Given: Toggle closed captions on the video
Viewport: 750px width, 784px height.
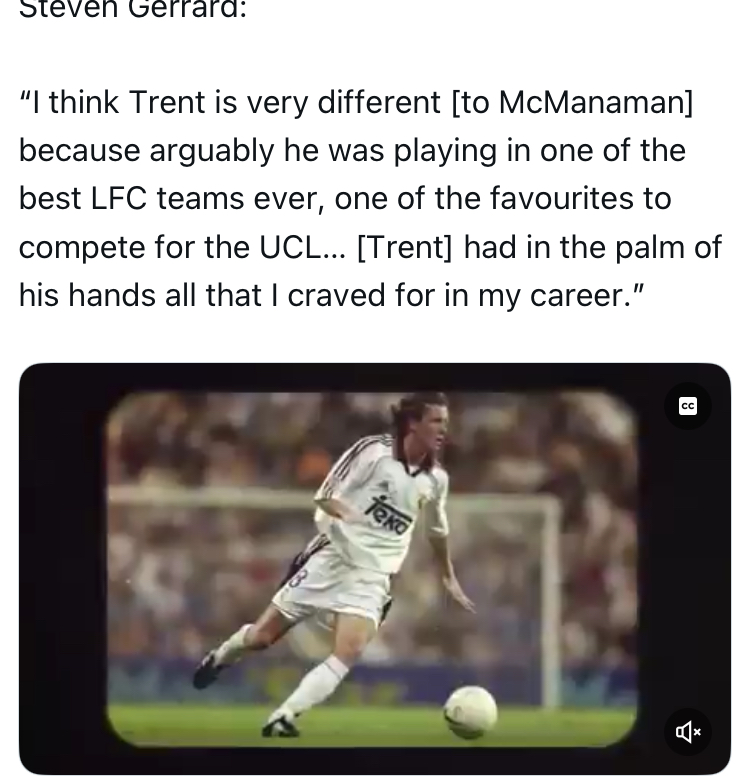Looking at the screenshot, I should click(688, 406).
